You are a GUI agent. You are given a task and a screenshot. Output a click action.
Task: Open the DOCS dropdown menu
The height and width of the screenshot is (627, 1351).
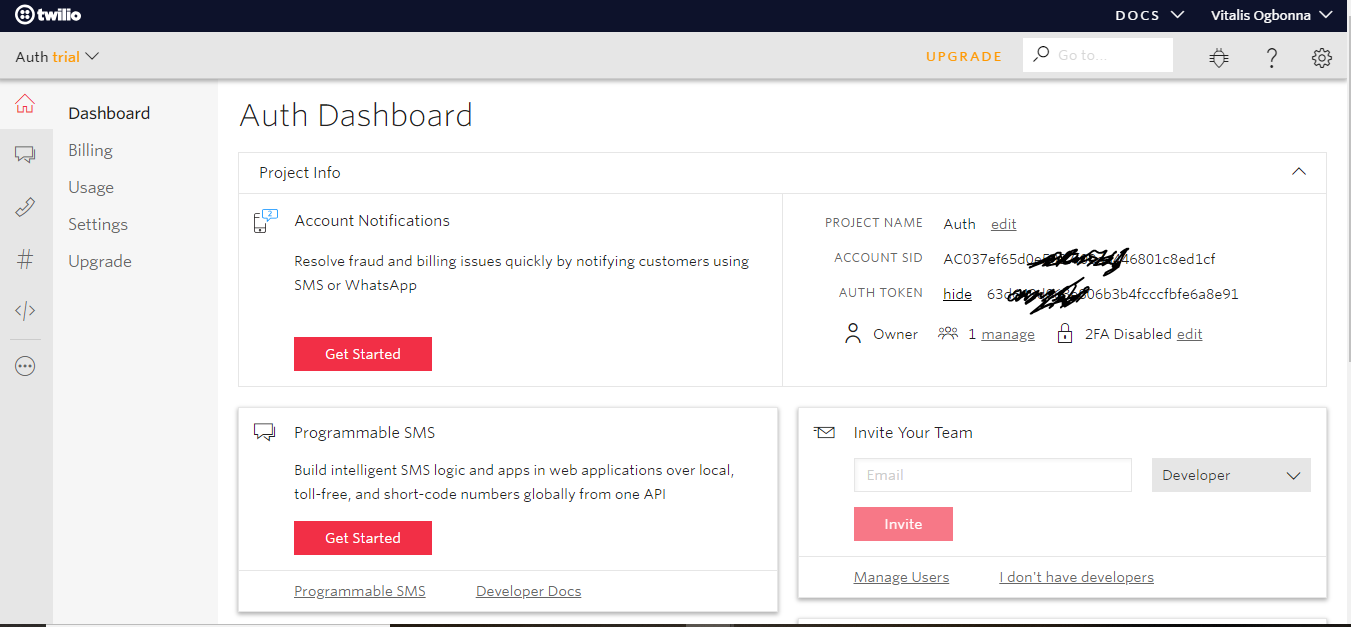1150,15
